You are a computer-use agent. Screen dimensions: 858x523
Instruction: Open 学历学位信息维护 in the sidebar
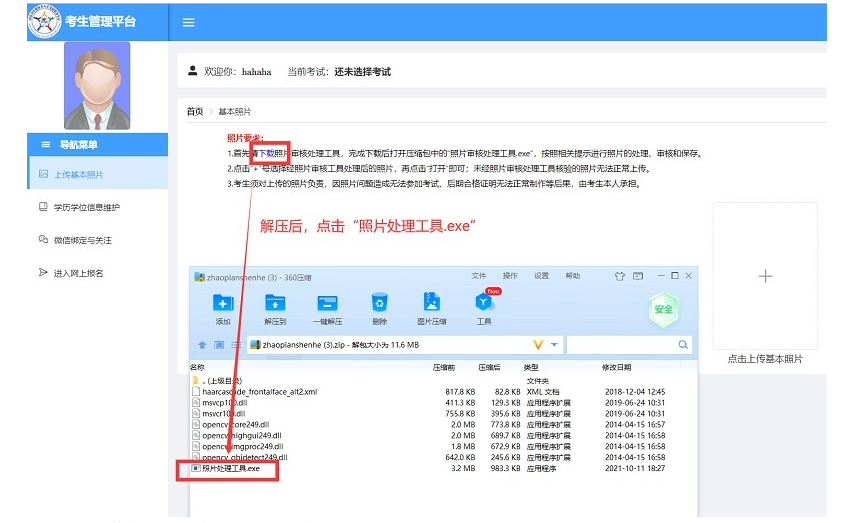(97, 207)
